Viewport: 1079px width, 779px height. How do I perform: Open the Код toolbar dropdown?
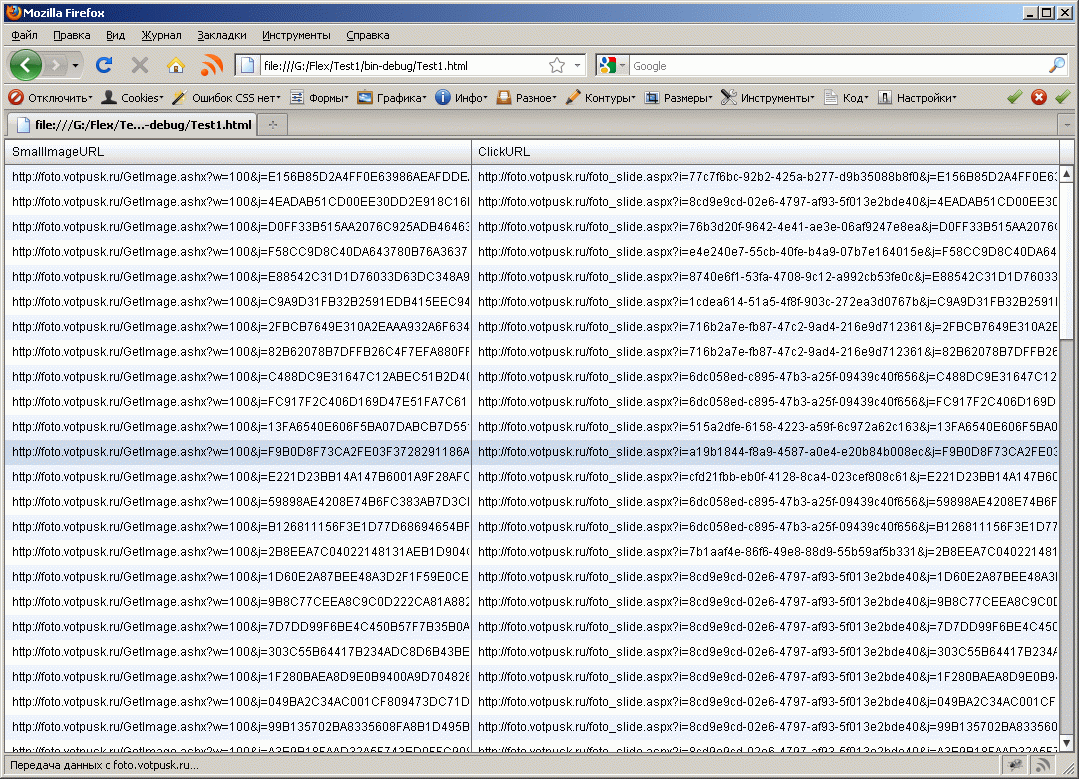pos(846,98)
